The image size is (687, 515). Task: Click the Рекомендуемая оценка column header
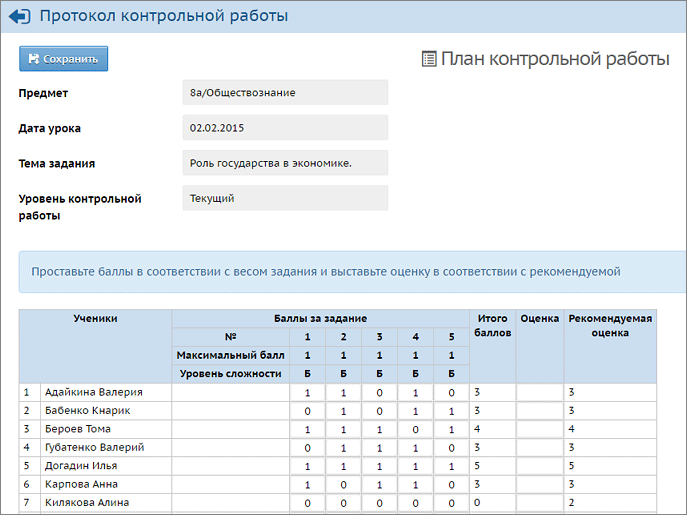[610, 326]
